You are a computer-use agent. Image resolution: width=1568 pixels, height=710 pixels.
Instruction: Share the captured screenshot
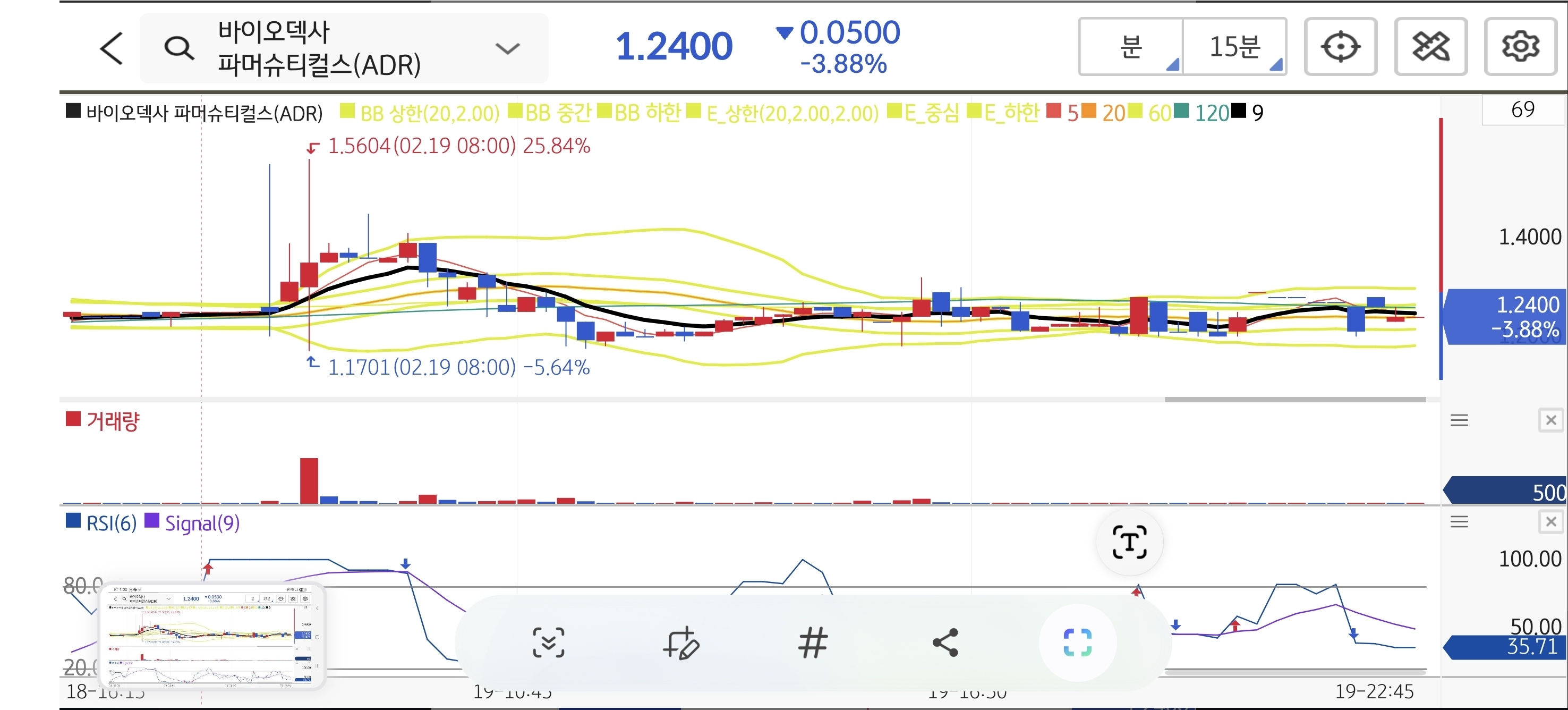945,643
